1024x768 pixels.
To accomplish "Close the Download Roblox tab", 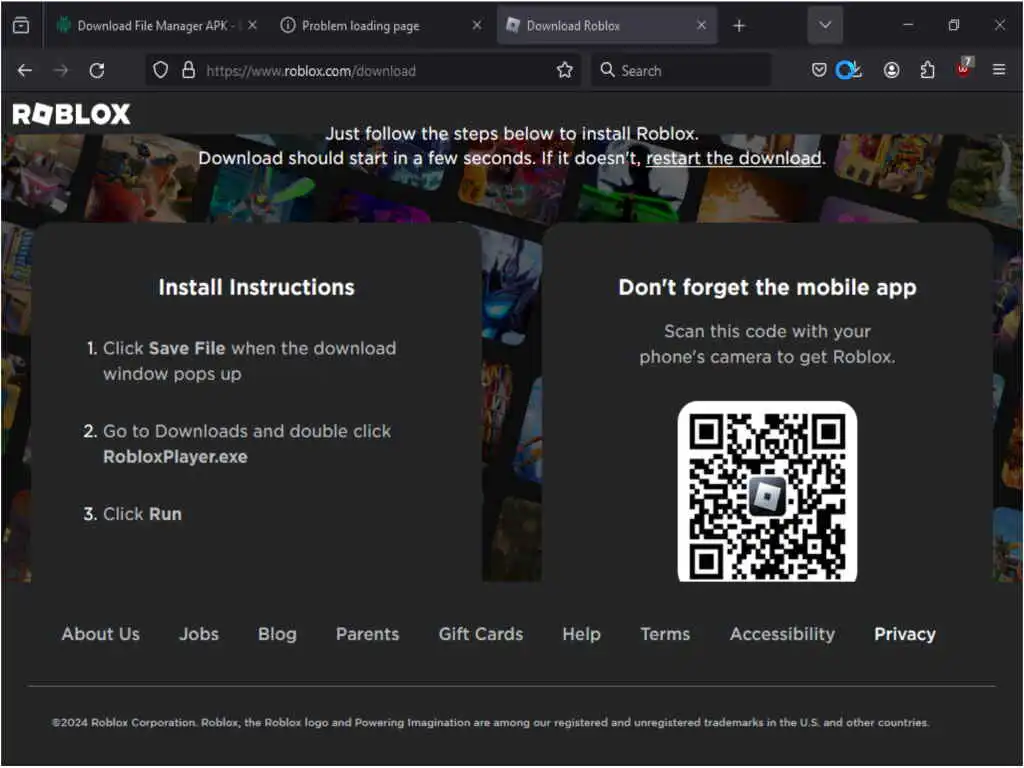I will (x=701, y=25).
